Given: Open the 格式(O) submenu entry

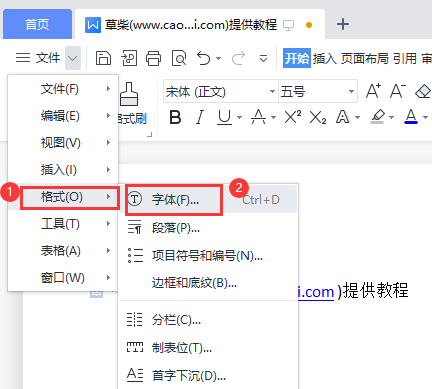Looking at the screenshot, I should pos(63,197).
